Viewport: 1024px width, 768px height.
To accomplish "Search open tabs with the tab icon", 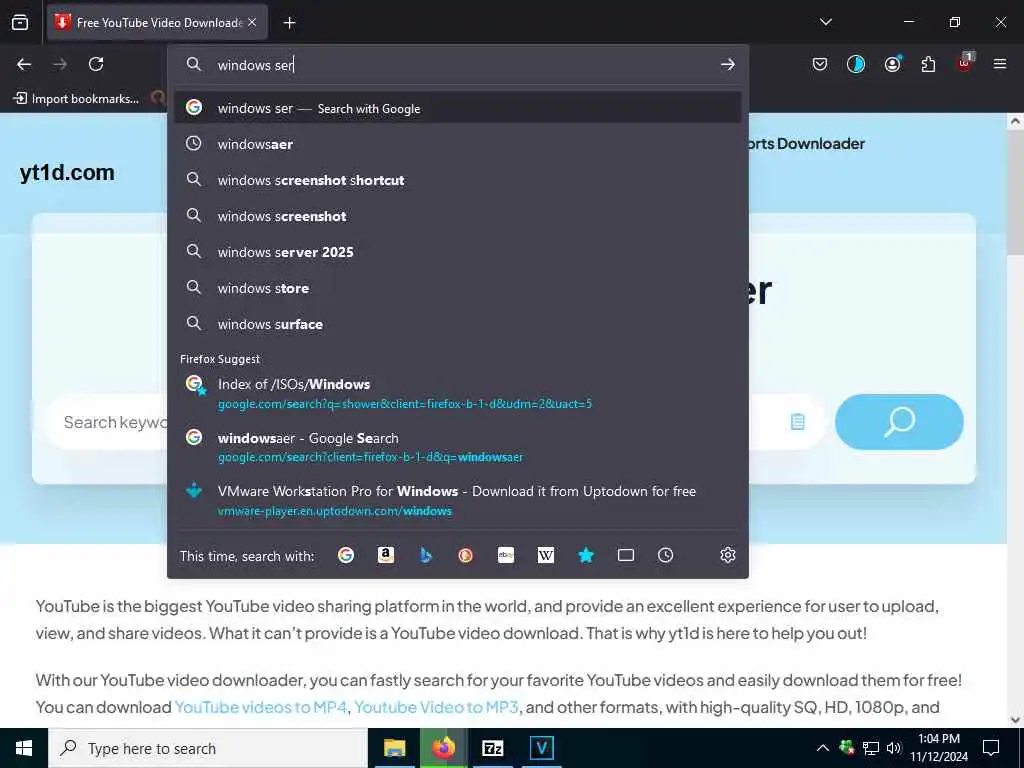I will click(x=626, y=555).
